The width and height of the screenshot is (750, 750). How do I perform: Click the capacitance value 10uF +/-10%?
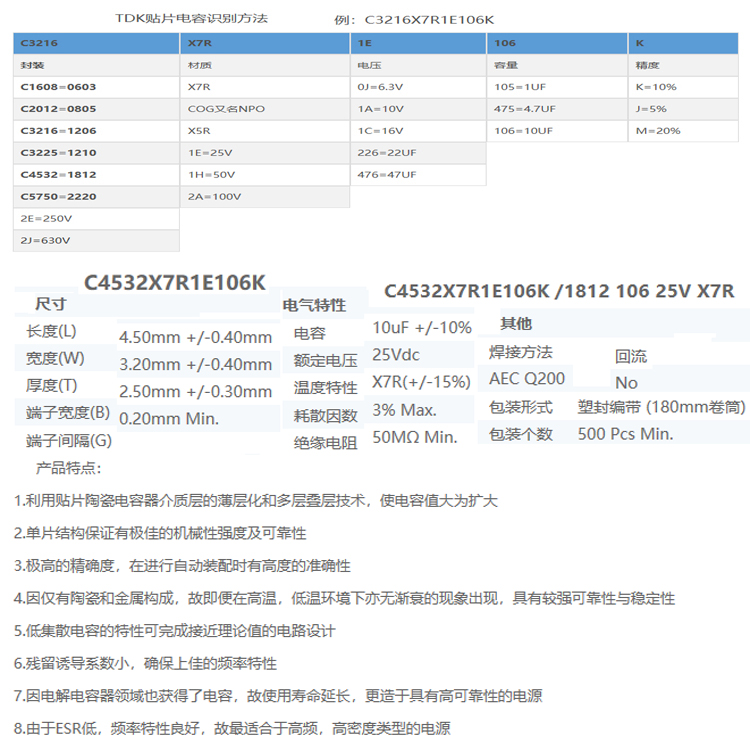tap(422, 328)
